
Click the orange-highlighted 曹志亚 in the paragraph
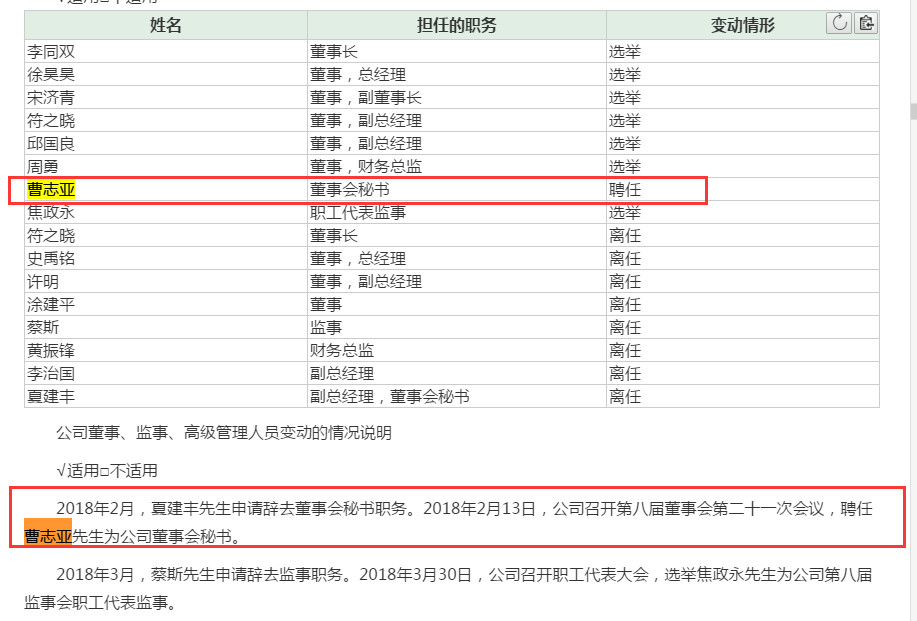[48, 536]
